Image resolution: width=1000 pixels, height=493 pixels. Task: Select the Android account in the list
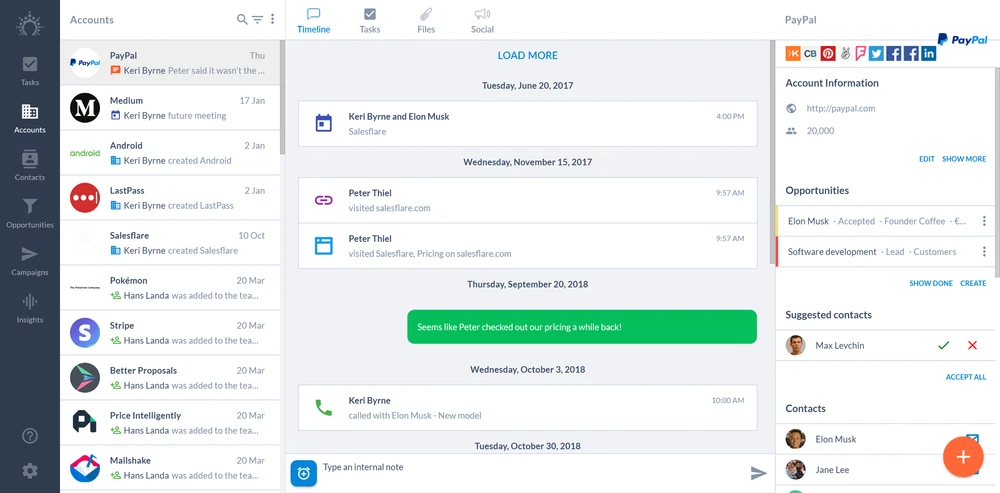click(170, 153)
